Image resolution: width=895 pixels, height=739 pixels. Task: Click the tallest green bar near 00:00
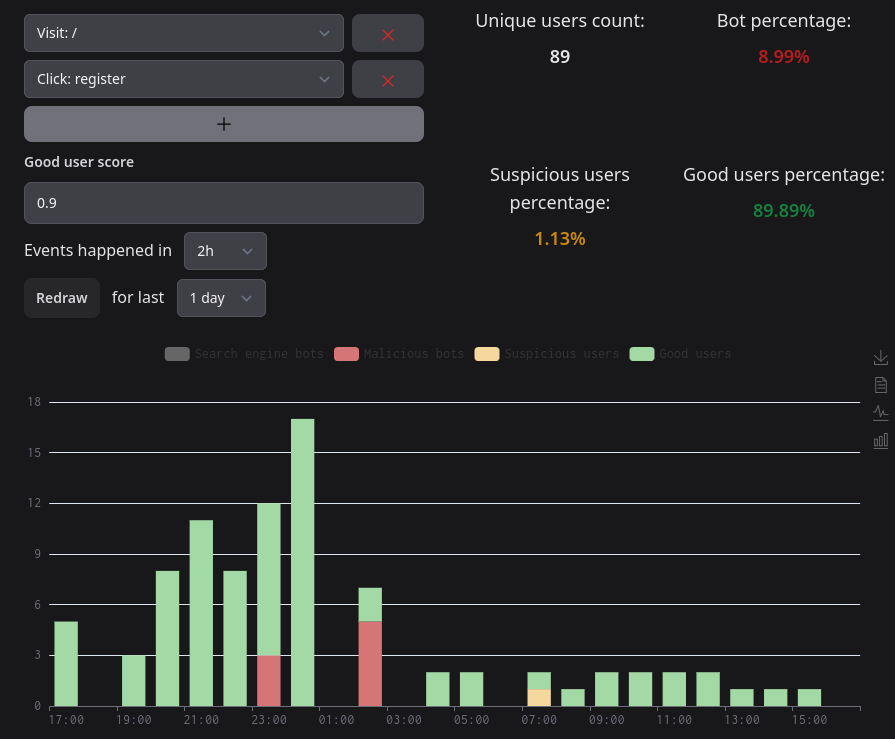click(x=303, y=560)
